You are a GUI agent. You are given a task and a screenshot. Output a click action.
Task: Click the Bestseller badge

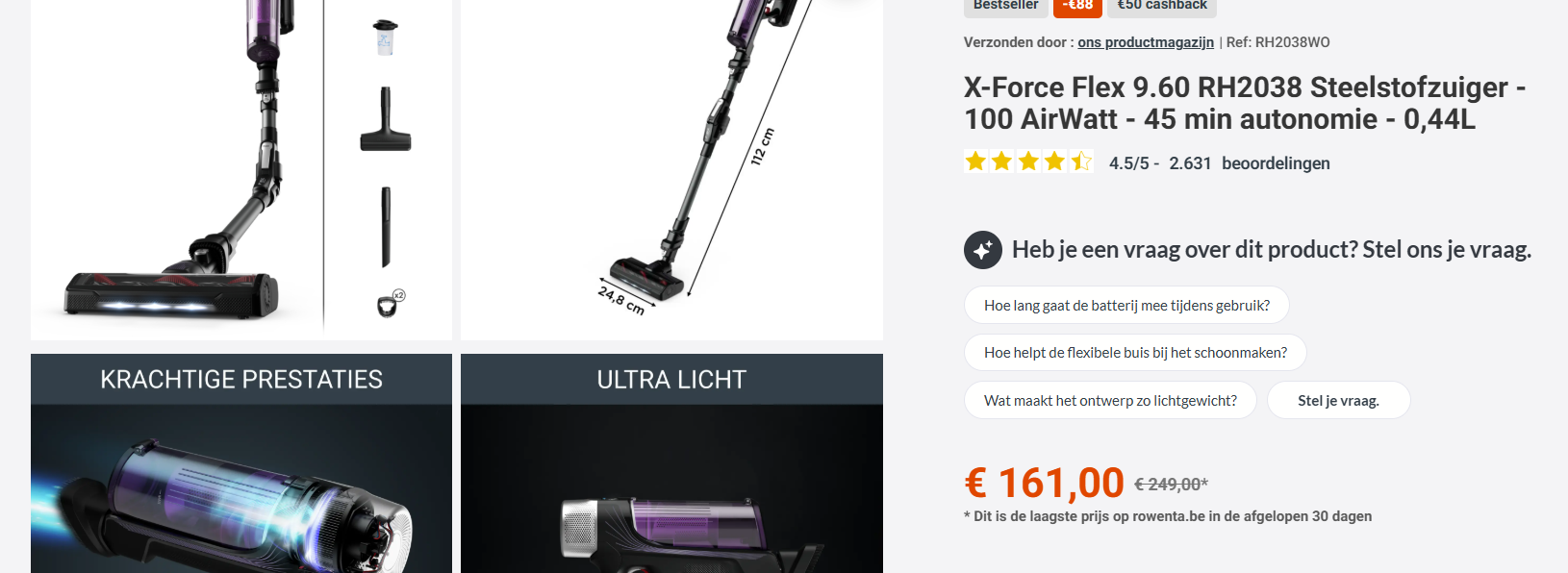point(1005,6)
